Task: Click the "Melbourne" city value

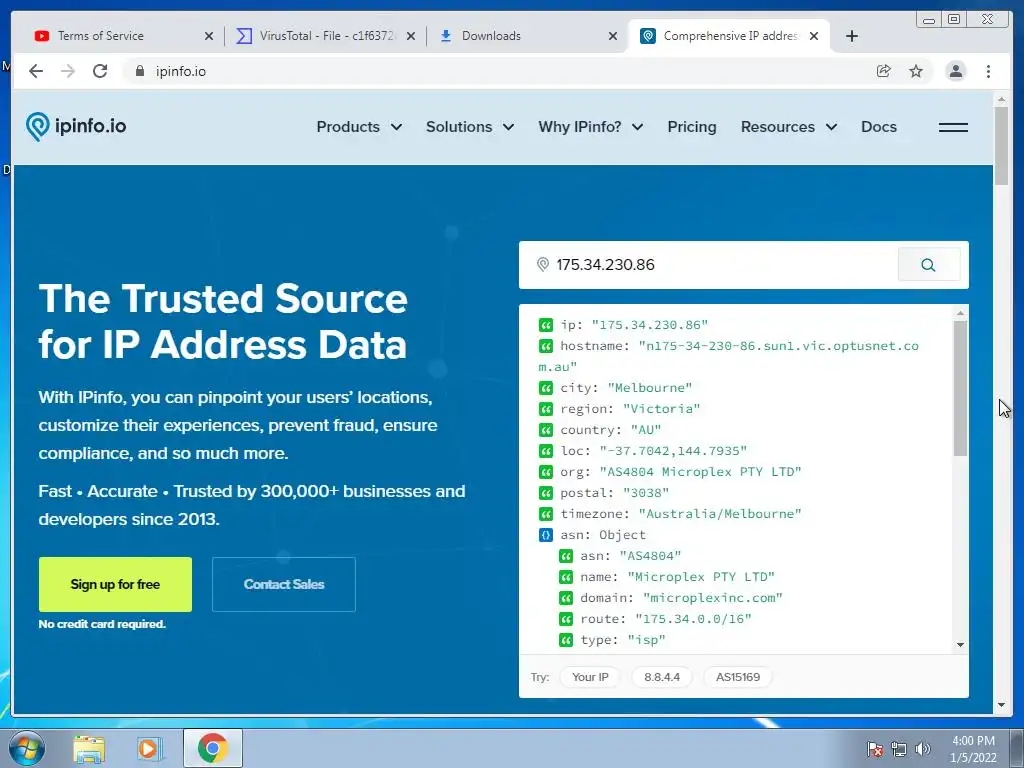Action: point(649,388)
